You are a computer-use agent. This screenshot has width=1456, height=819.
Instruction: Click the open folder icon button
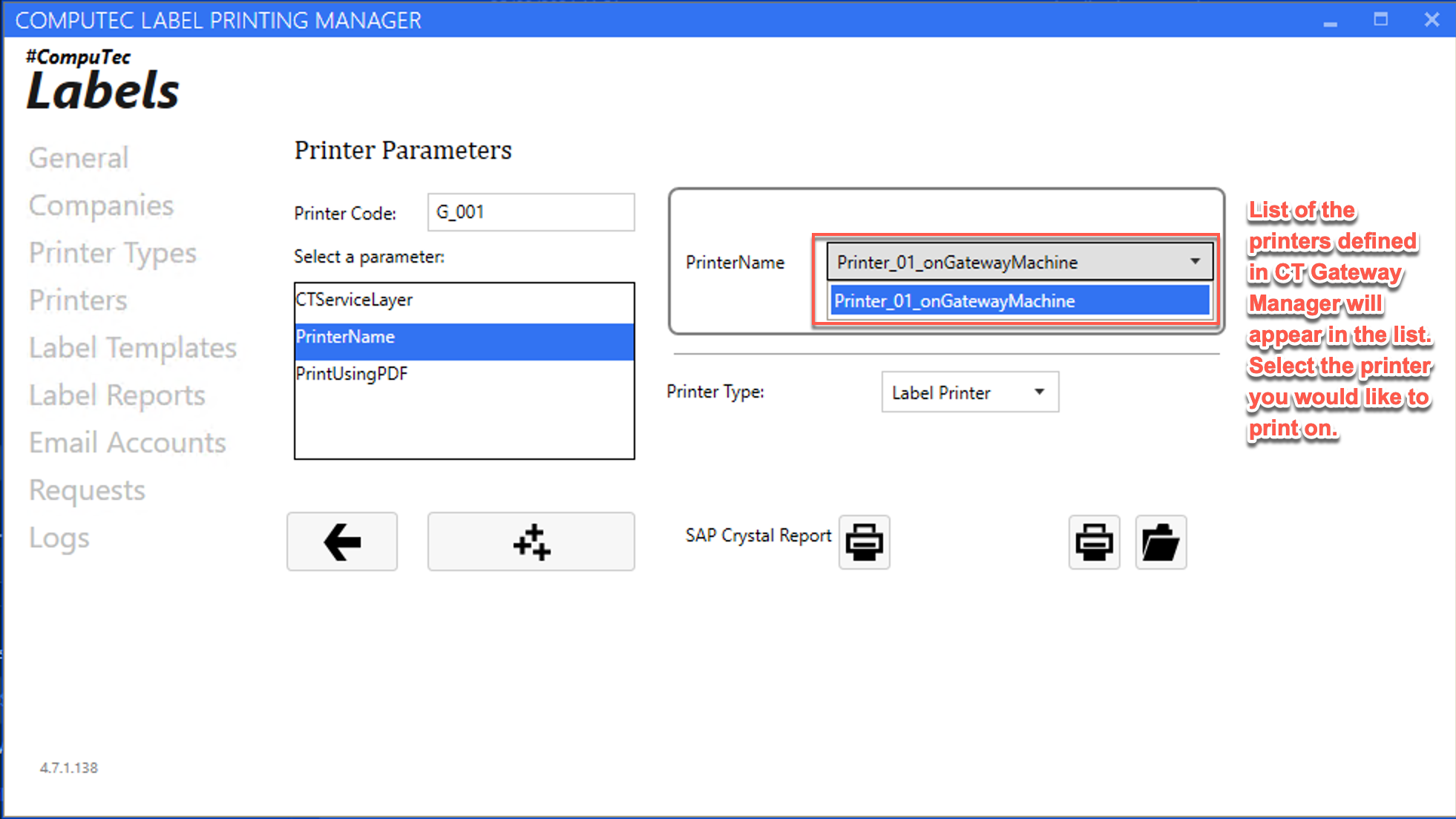(x=1161, y=542)
